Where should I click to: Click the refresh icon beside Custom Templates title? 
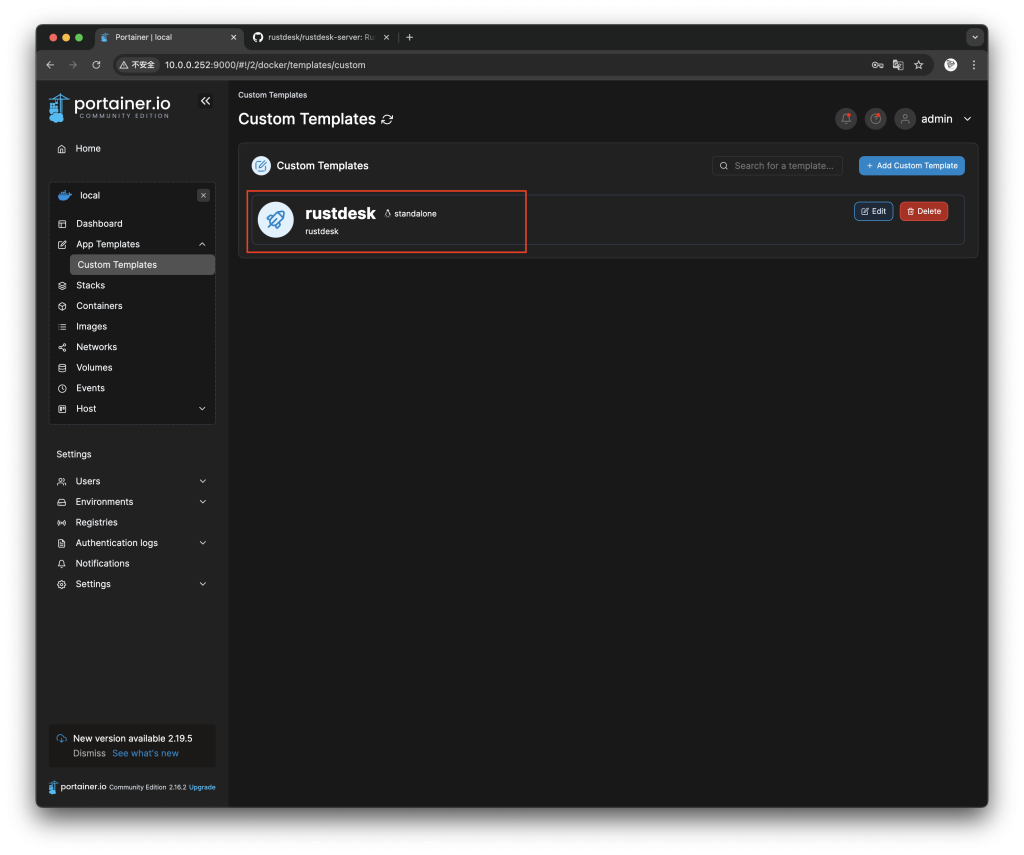click(x=387, y=120)
